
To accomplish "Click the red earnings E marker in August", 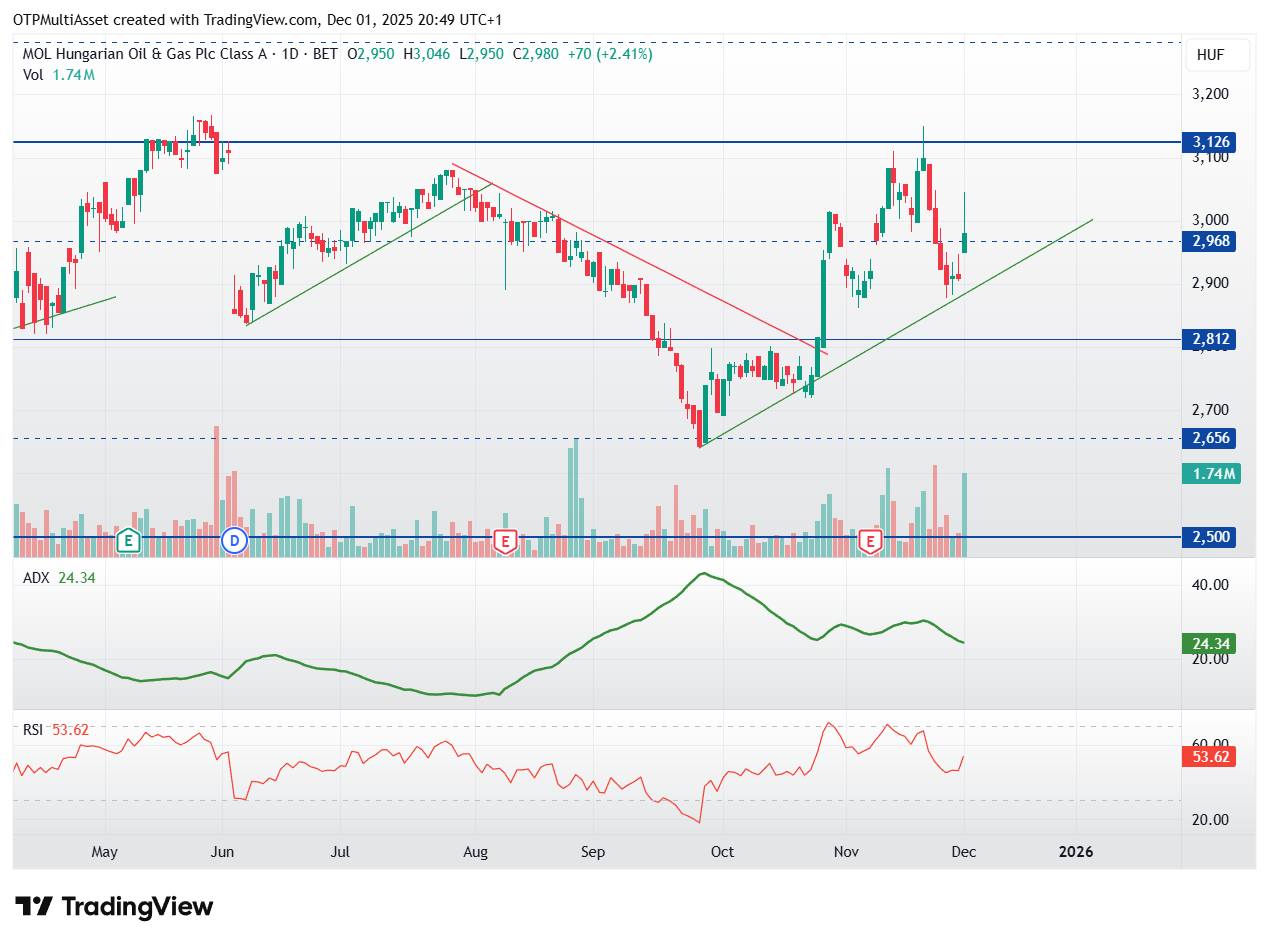I will click(x=506, y=541).
